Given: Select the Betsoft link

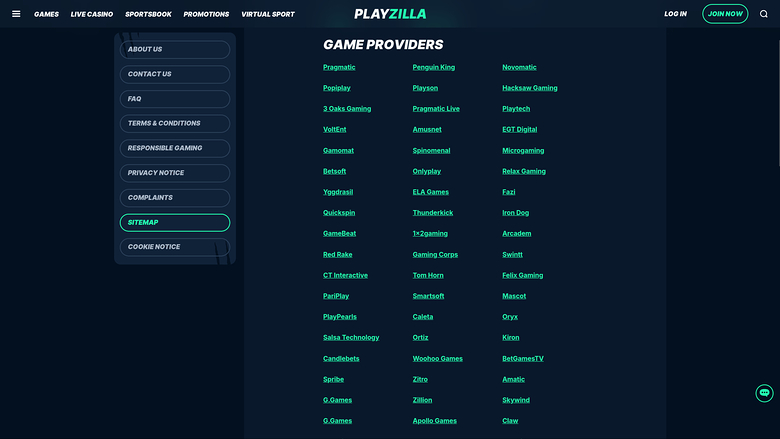Looking at the screenshot, I should pyautogui.click(x=334, y=172).
